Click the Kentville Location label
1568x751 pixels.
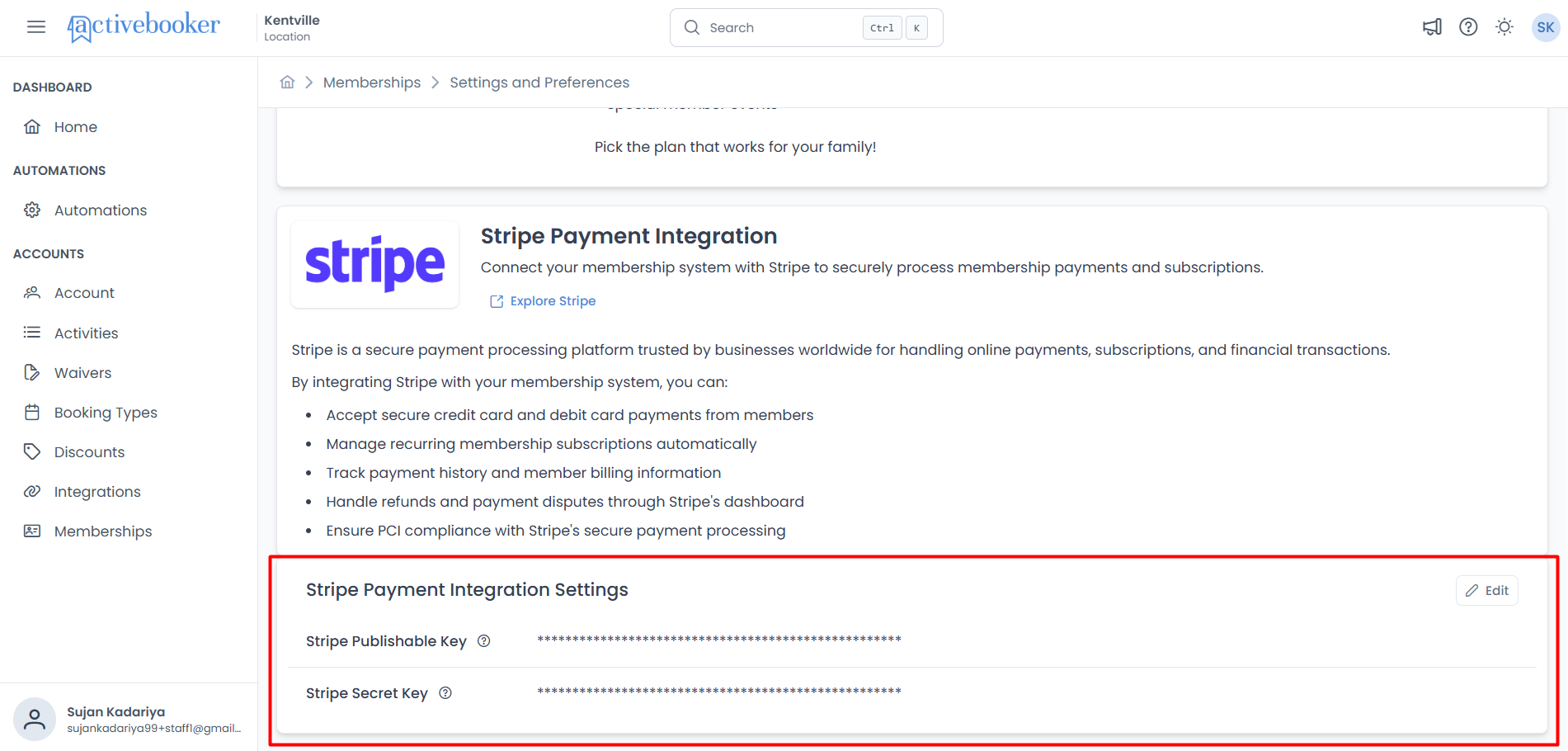292,27
